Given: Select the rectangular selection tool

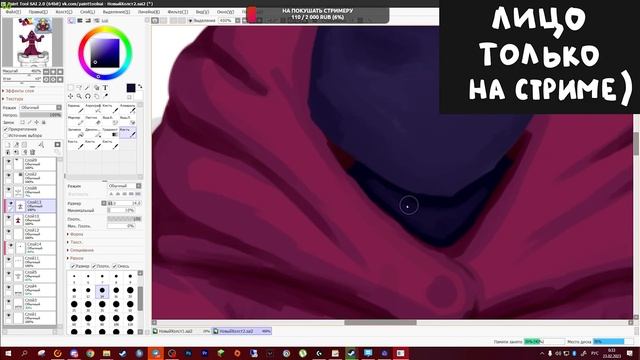Looking at the screenshot, I should click(70, 88).
